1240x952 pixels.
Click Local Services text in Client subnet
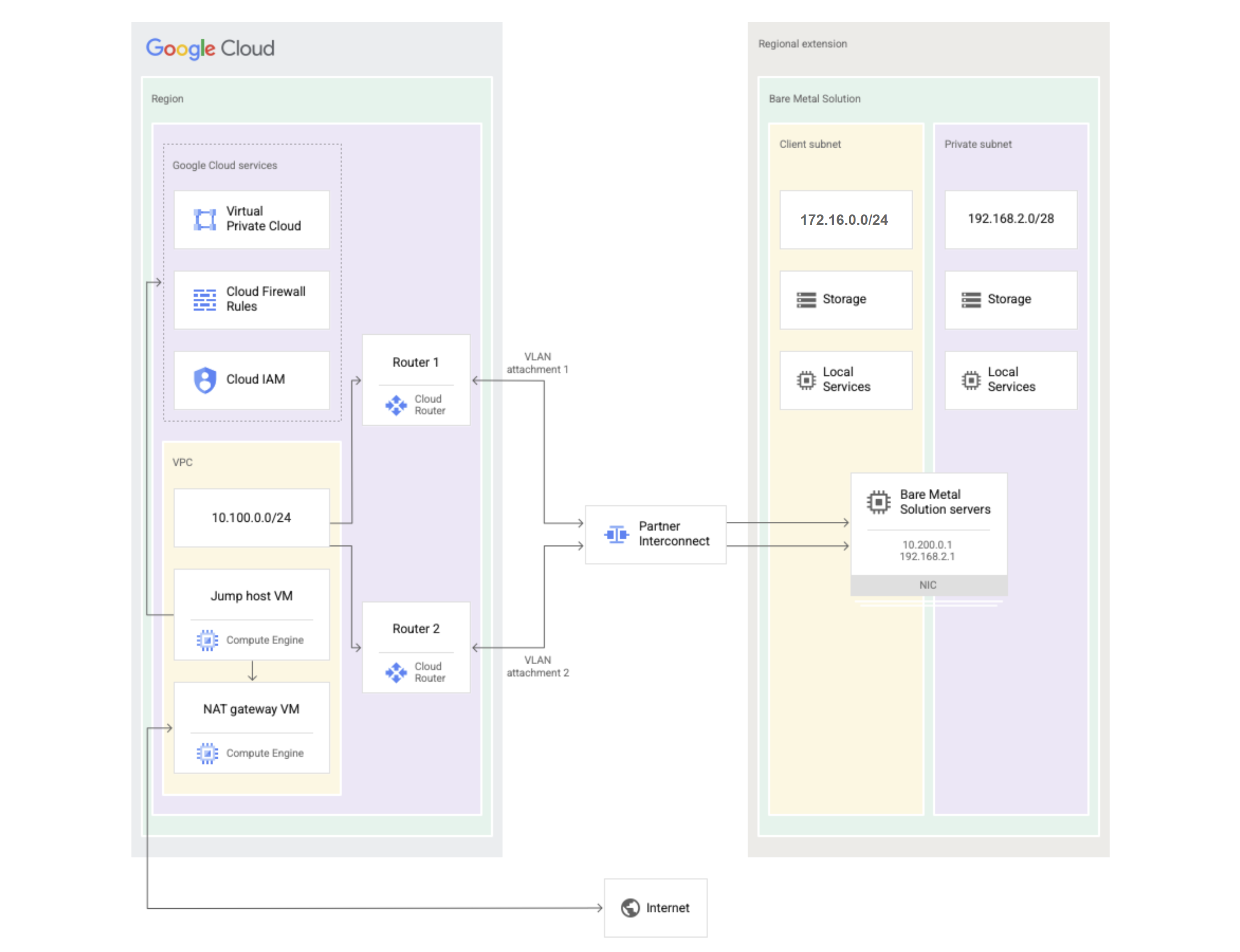846,380
